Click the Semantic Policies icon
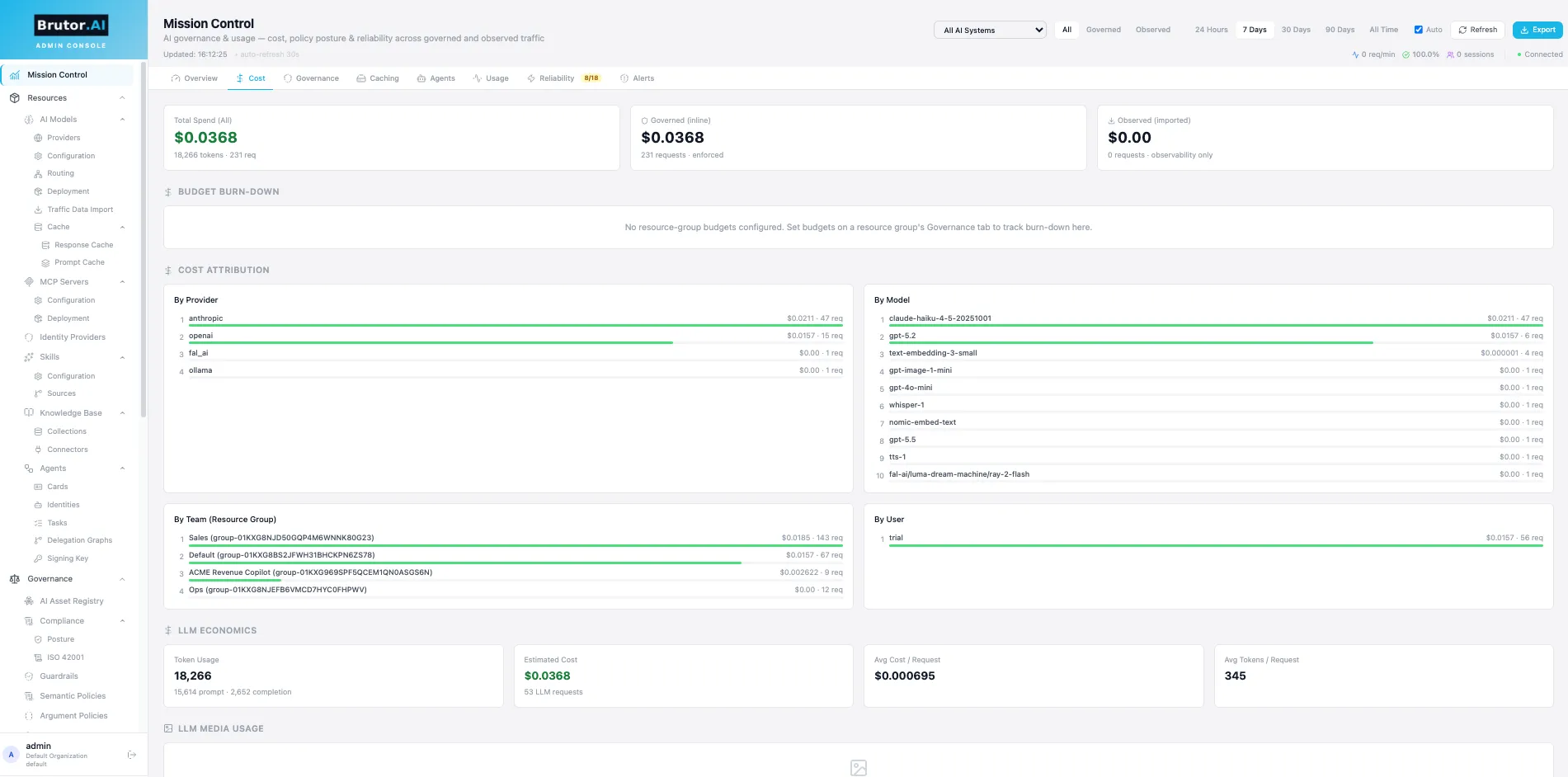Viewport: 1568px width, 777px height. pyautogui.click(x=29, y=696)
